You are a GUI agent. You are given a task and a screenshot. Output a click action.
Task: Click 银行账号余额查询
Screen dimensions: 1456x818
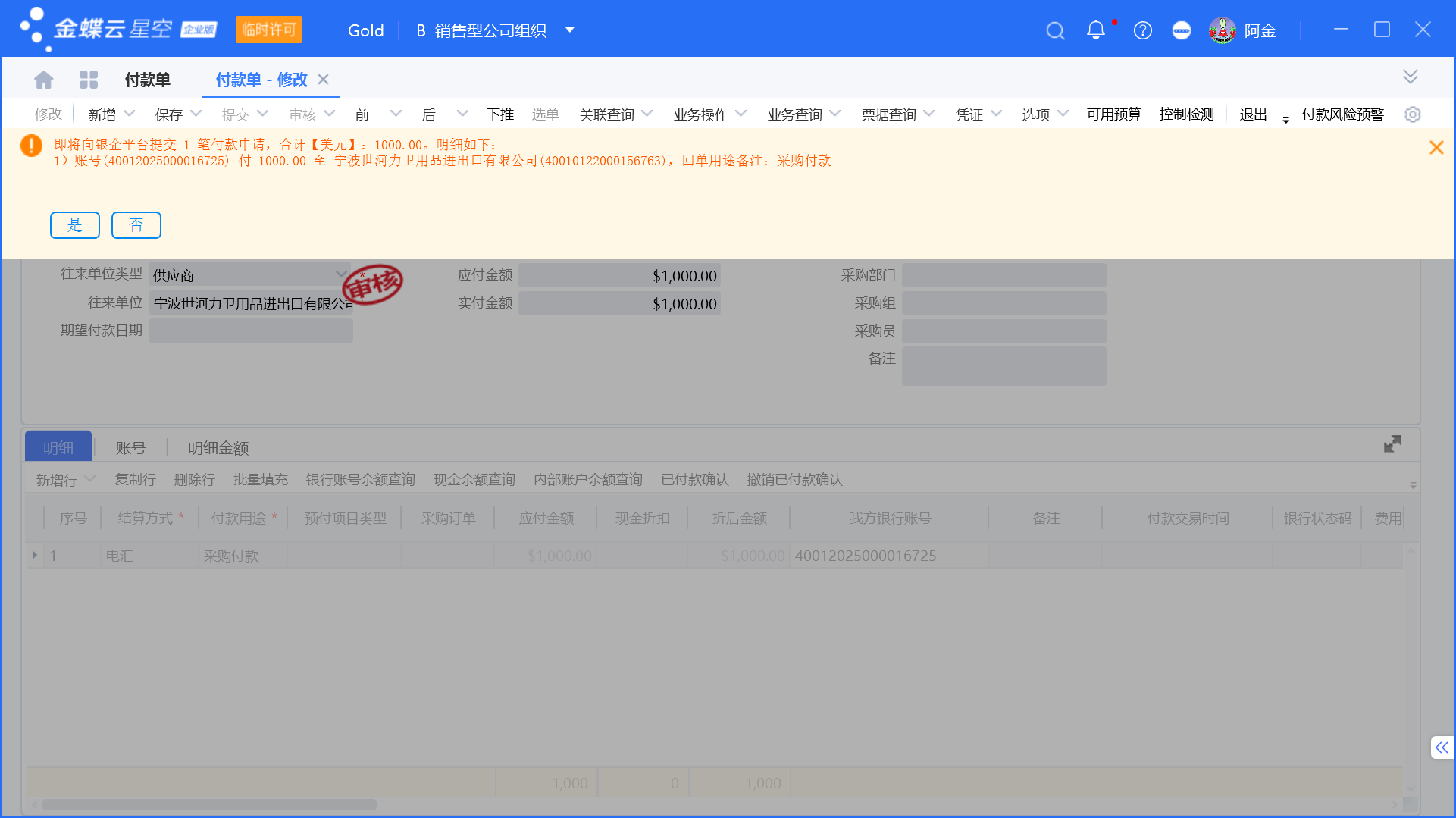coord(361,480)
